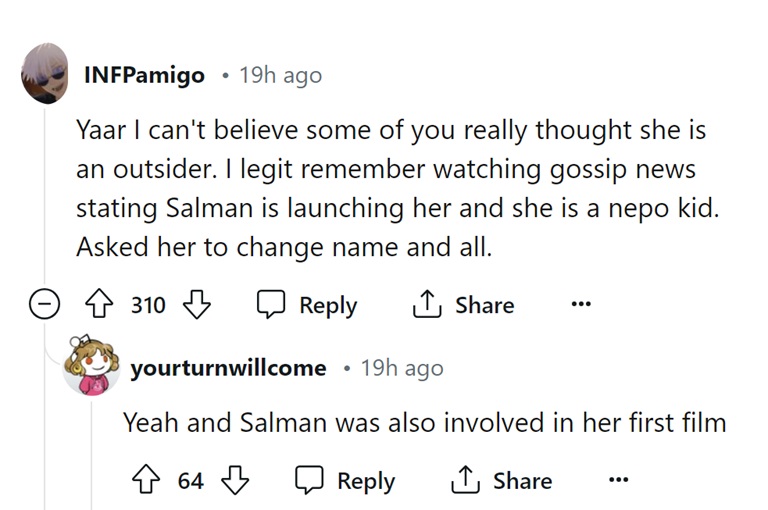The image size is (768, 510).
Task: Collapse the INFPamigo comment thread
Action: click(x=43, y=306)
